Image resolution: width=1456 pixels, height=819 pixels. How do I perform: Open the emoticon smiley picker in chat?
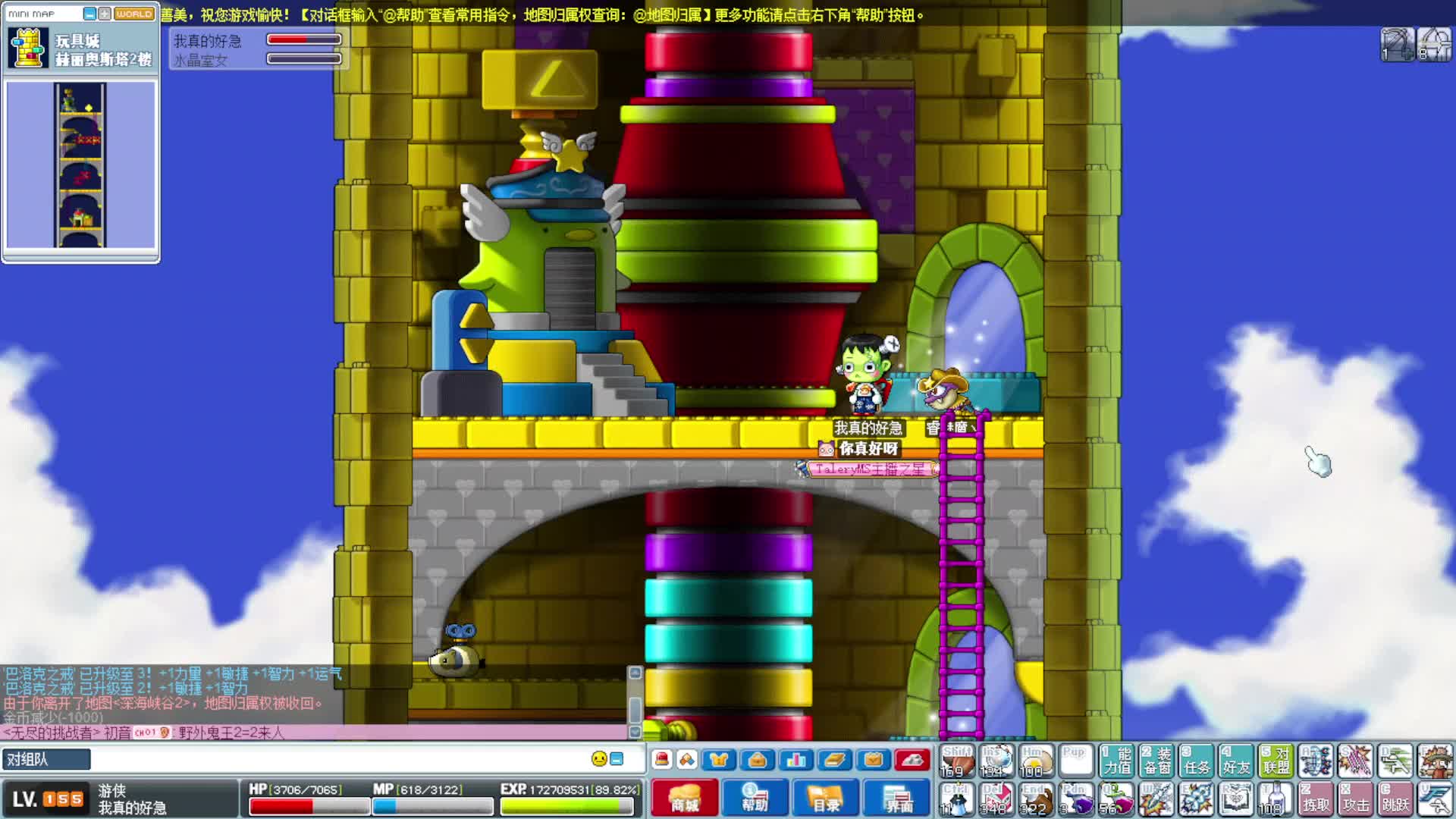[599, 758]
